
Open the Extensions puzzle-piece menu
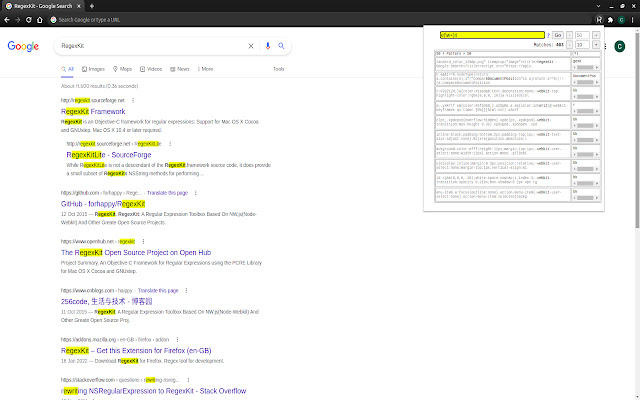point(610,20)
